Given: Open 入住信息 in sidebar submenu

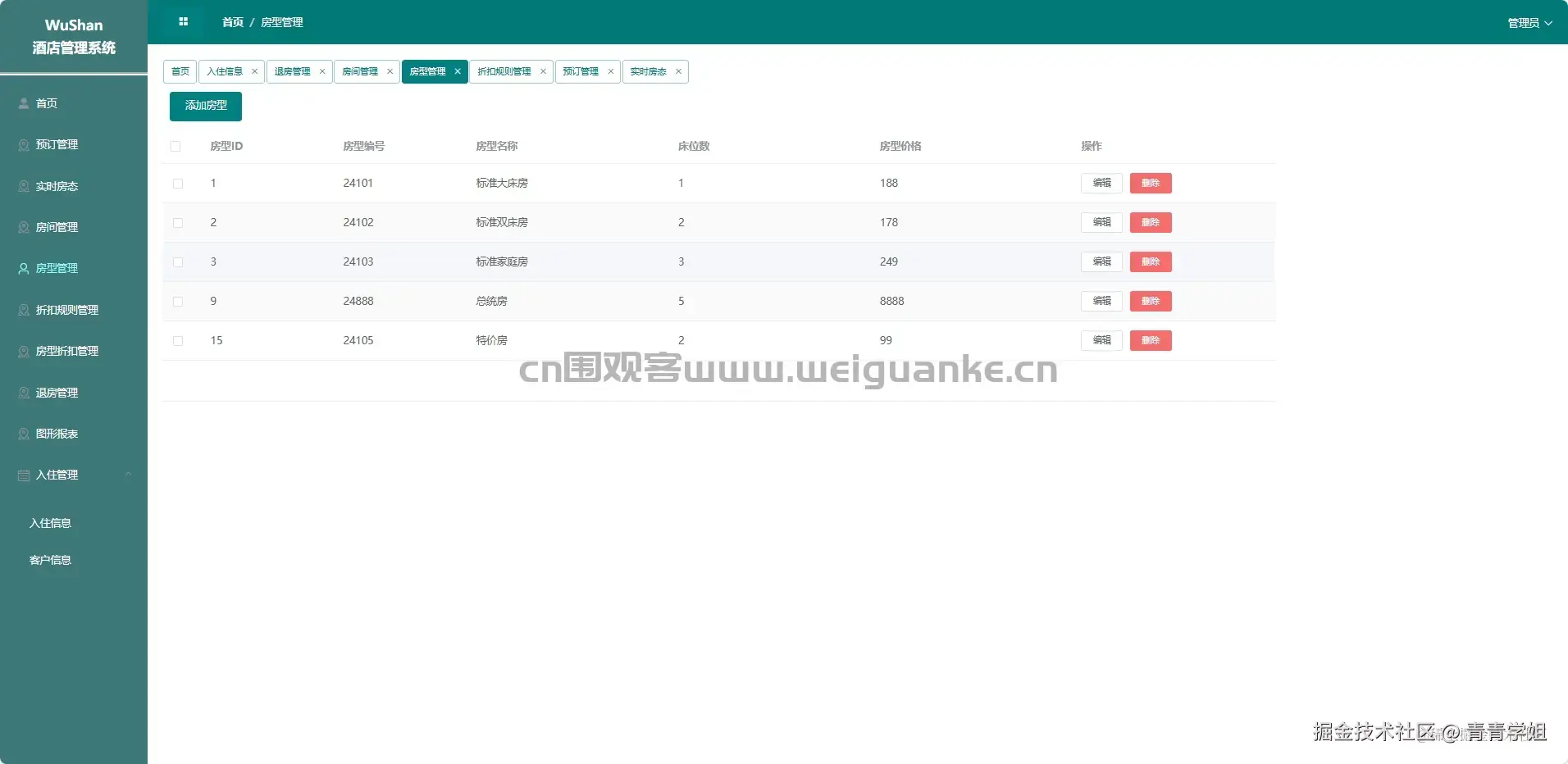Looking at the screenshot, I should coord(51,523).
